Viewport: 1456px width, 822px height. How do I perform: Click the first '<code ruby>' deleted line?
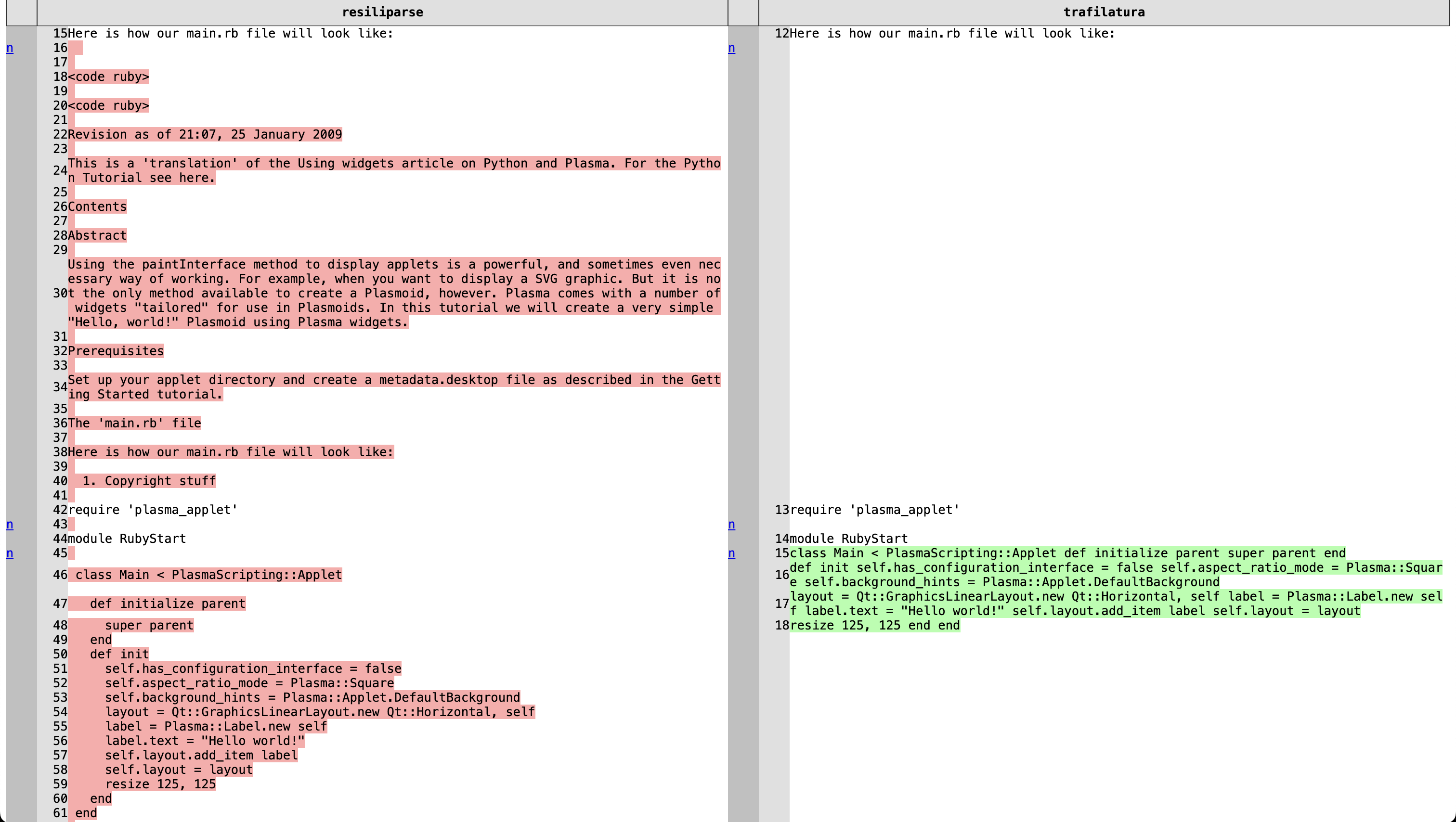108,77
